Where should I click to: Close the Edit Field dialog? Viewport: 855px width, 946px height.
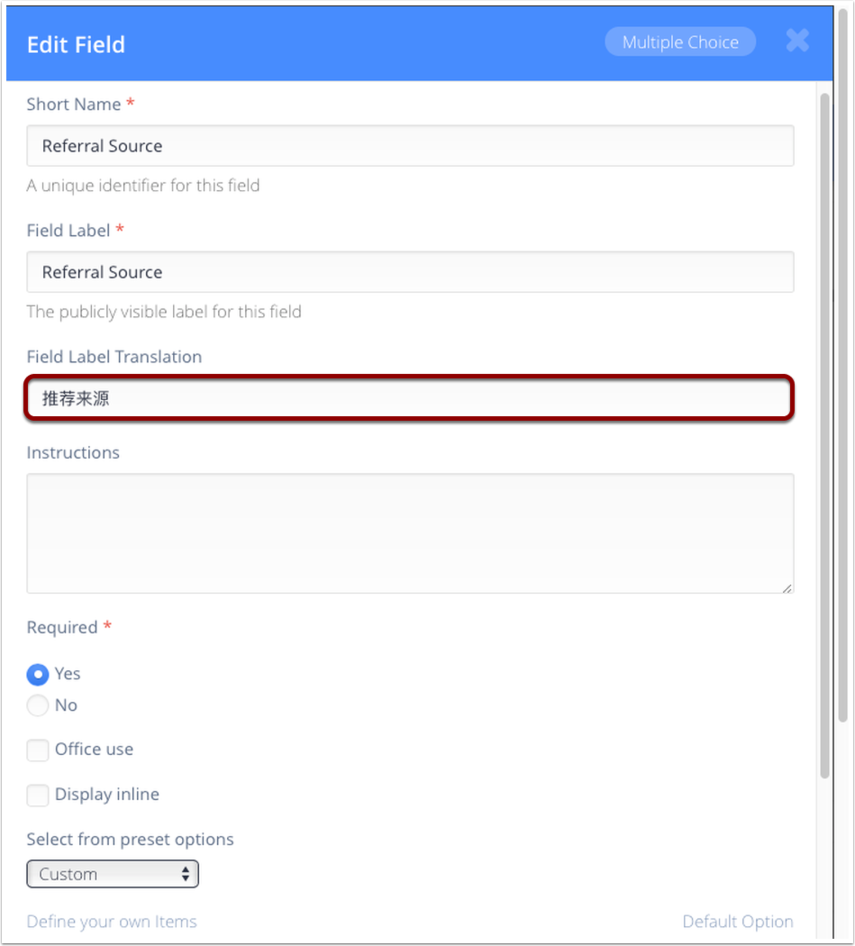(797, 41)
